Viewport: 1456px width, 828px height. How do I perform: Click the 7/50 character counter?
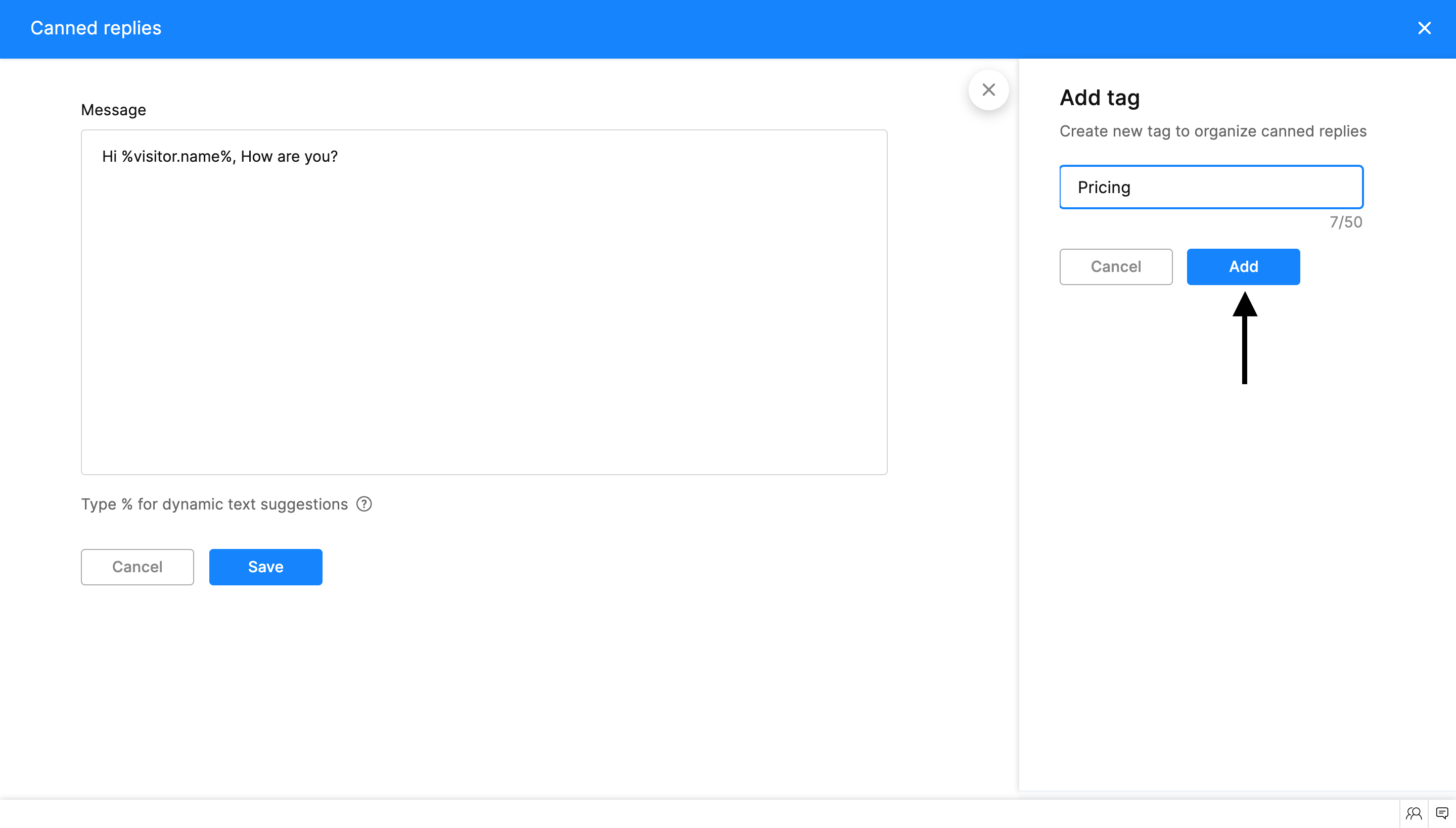[1346, 222]
